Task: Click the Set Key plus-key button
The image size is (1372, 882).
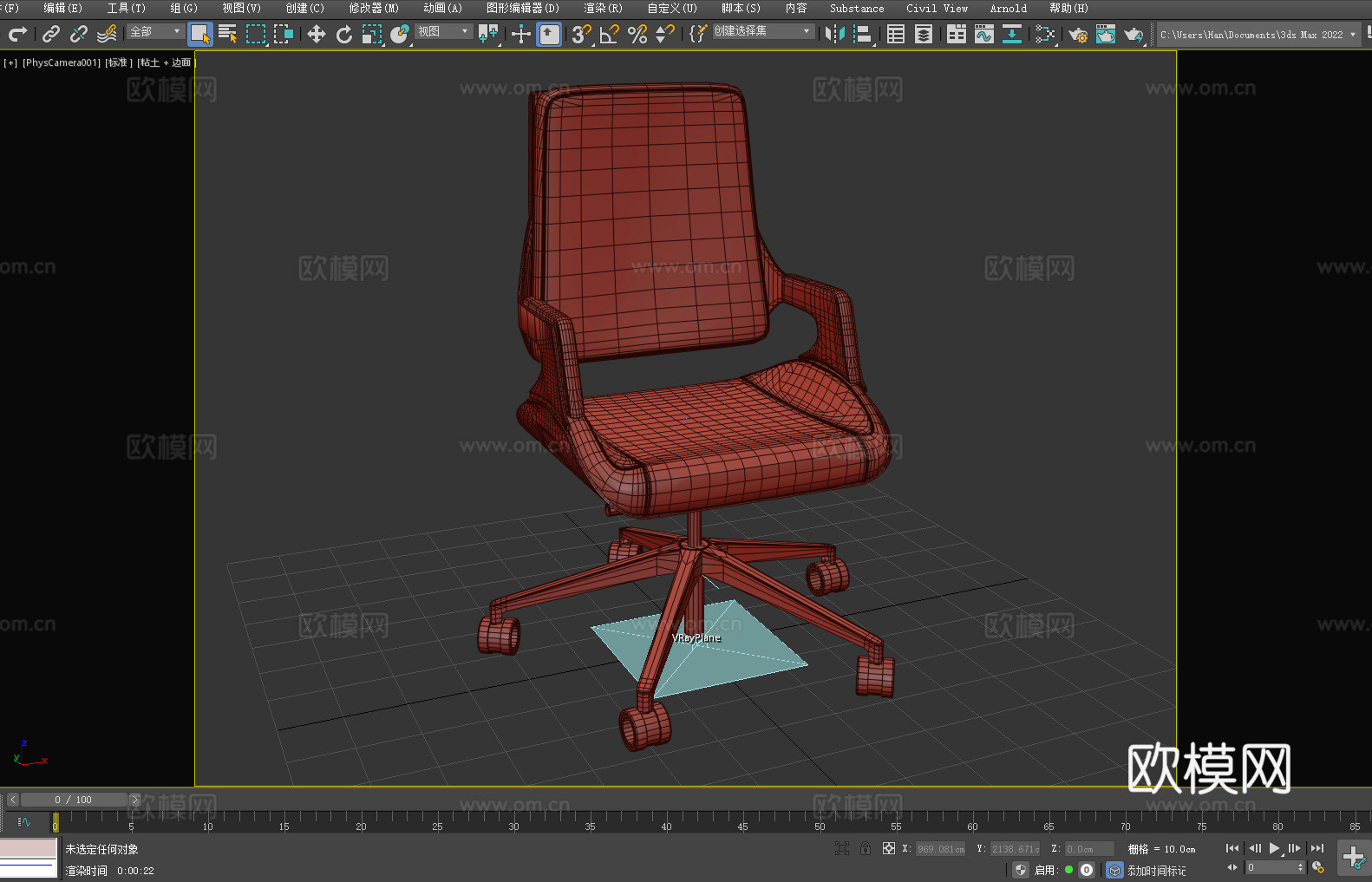Action: (x=1354, y=858)
